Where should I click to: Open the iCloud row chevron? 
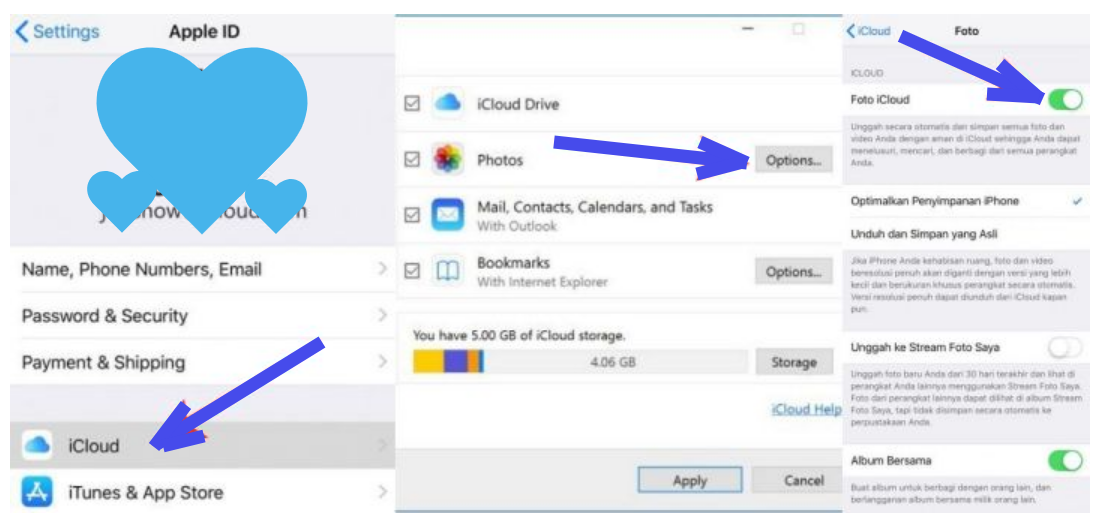[x=382, y=445]
